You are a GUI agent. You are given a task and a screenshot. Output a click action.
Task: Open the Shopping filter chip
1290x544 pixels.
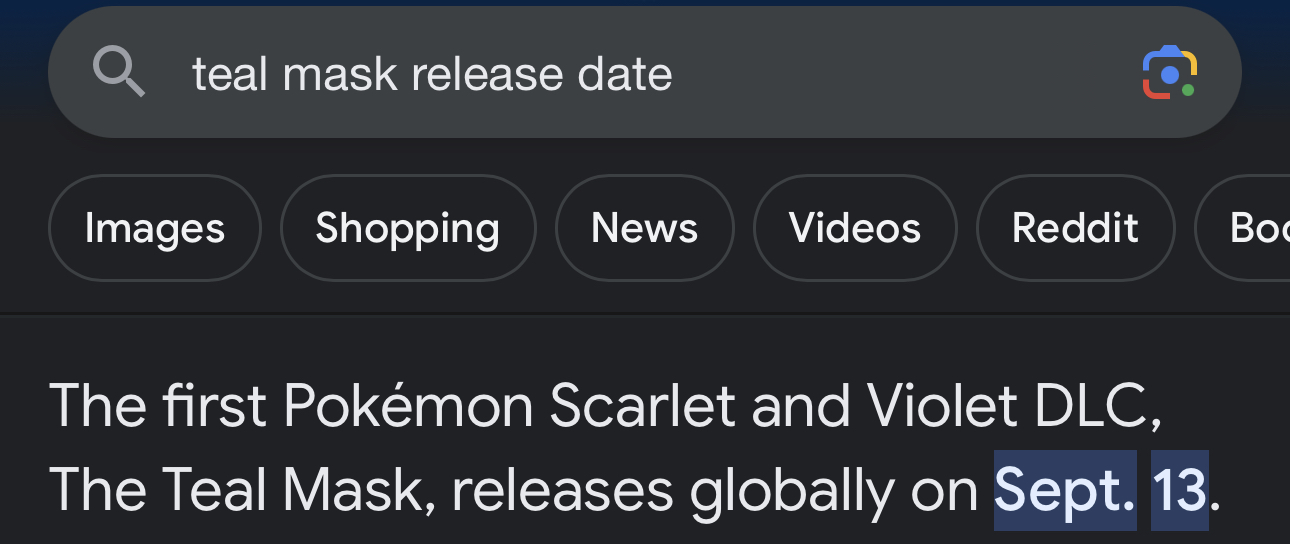(408, 228)
